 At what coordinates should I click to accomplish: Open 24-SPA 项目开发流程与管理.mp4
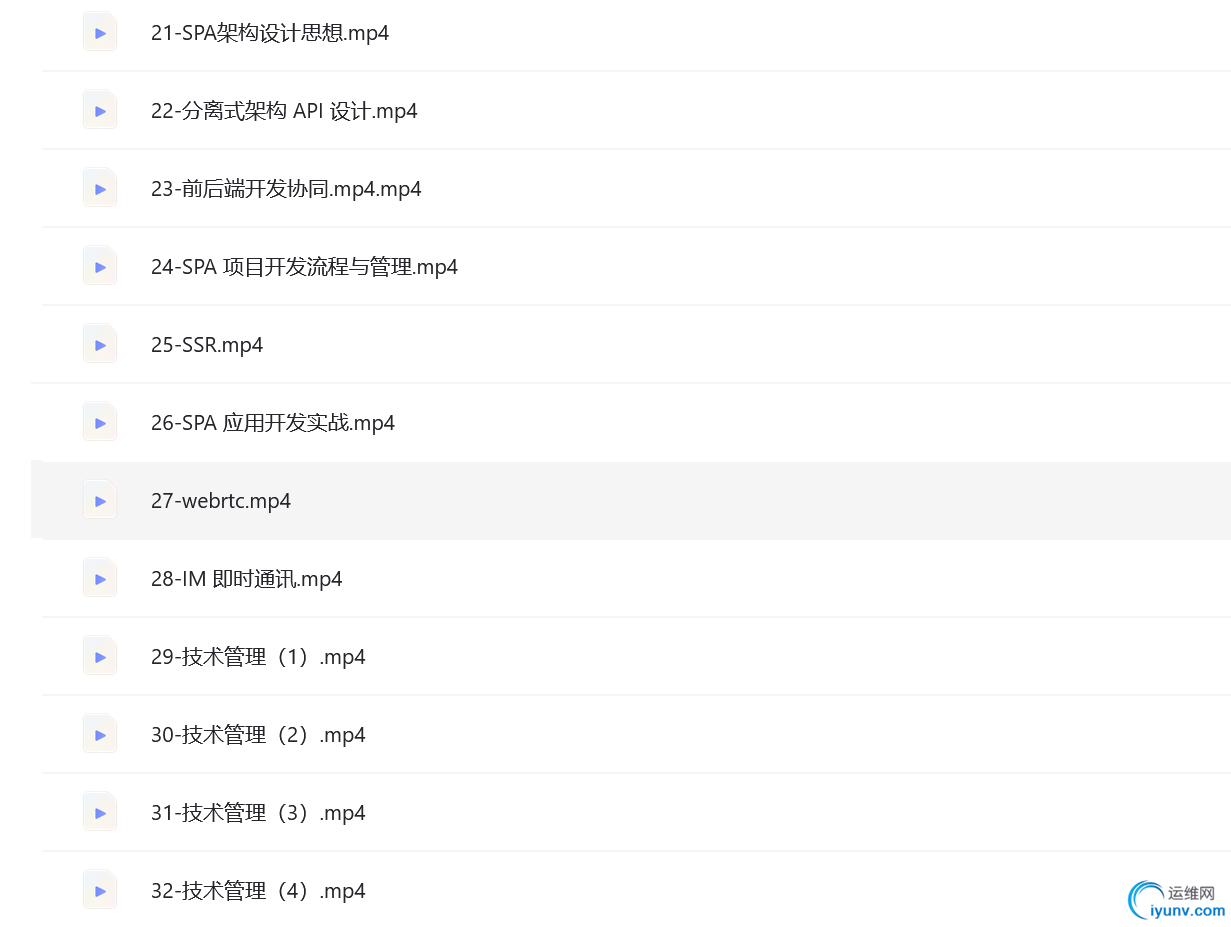click(x=304, y=267)
